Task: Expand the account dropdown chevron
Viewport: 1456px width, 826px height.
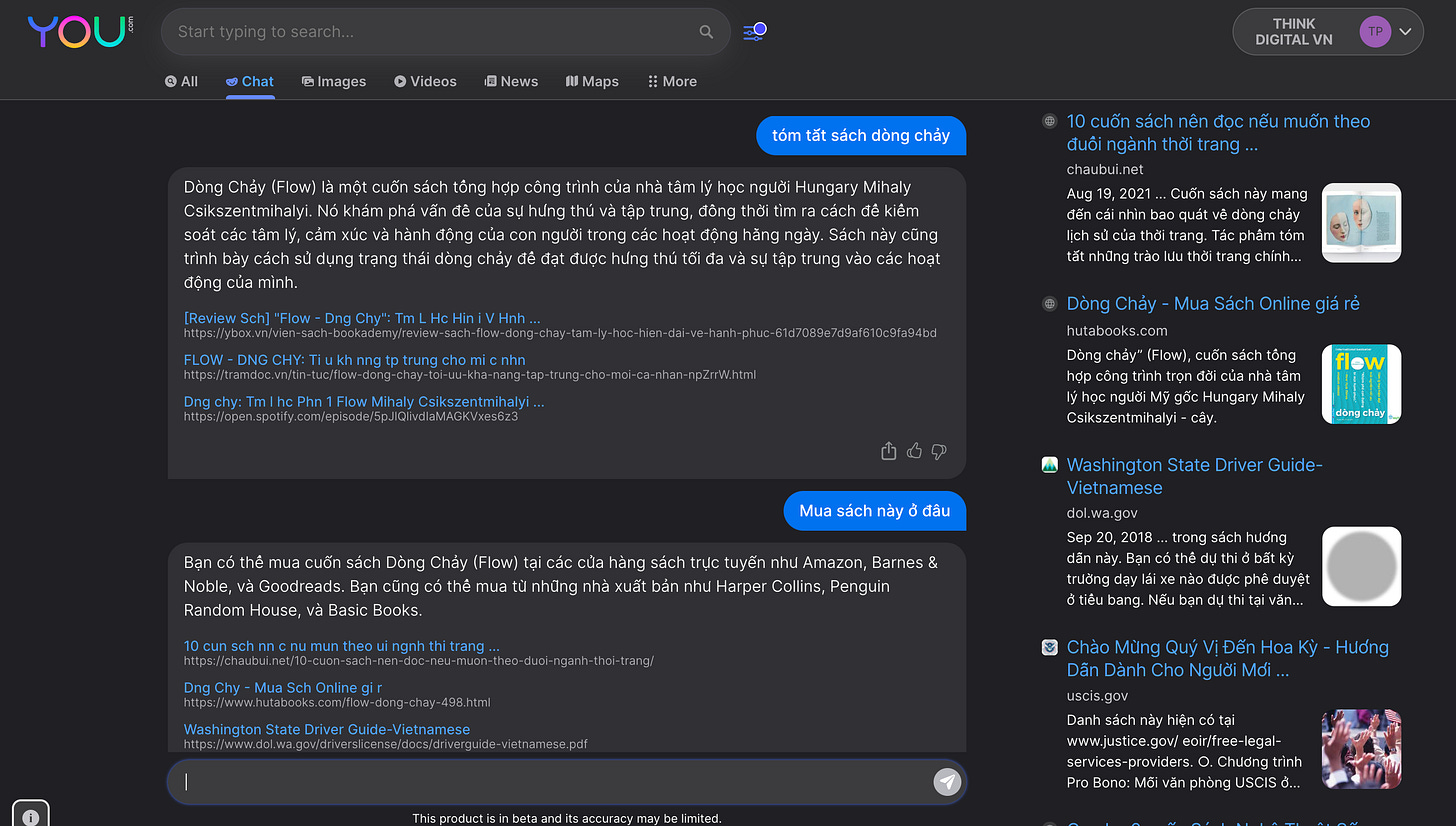Action: (x=1405, y=32)
